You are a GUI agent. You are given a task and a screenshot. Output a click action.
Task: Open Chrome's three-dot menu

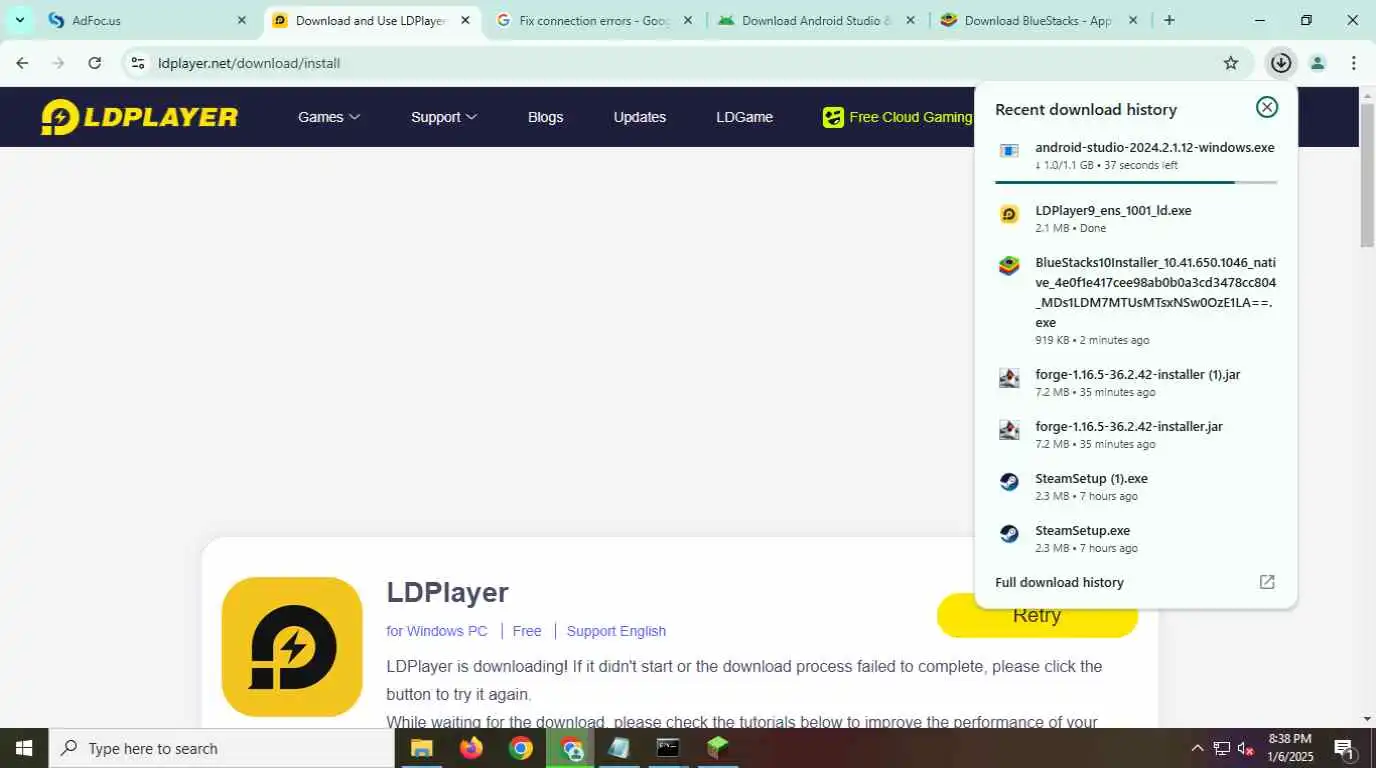tap(1354, 63)
